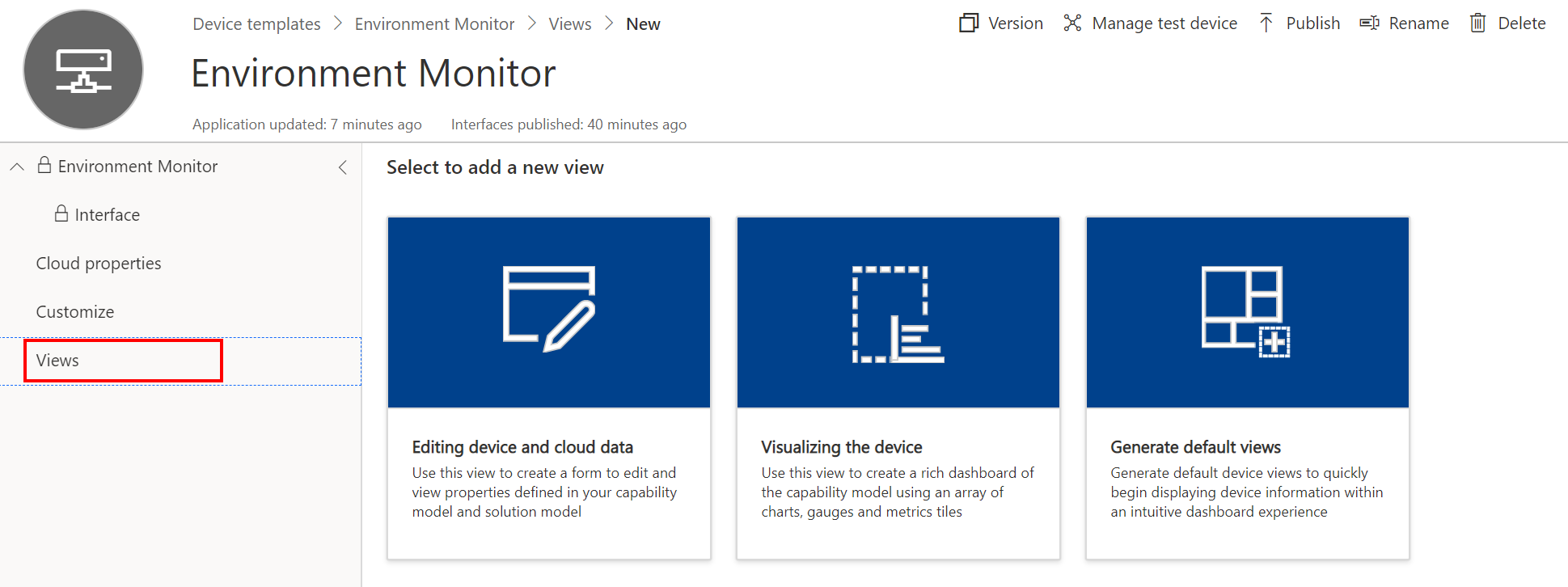Click the lock icon beside Interface
Image resolution: width=1568 pixels, height=587 pixels.
click(61, 213)
